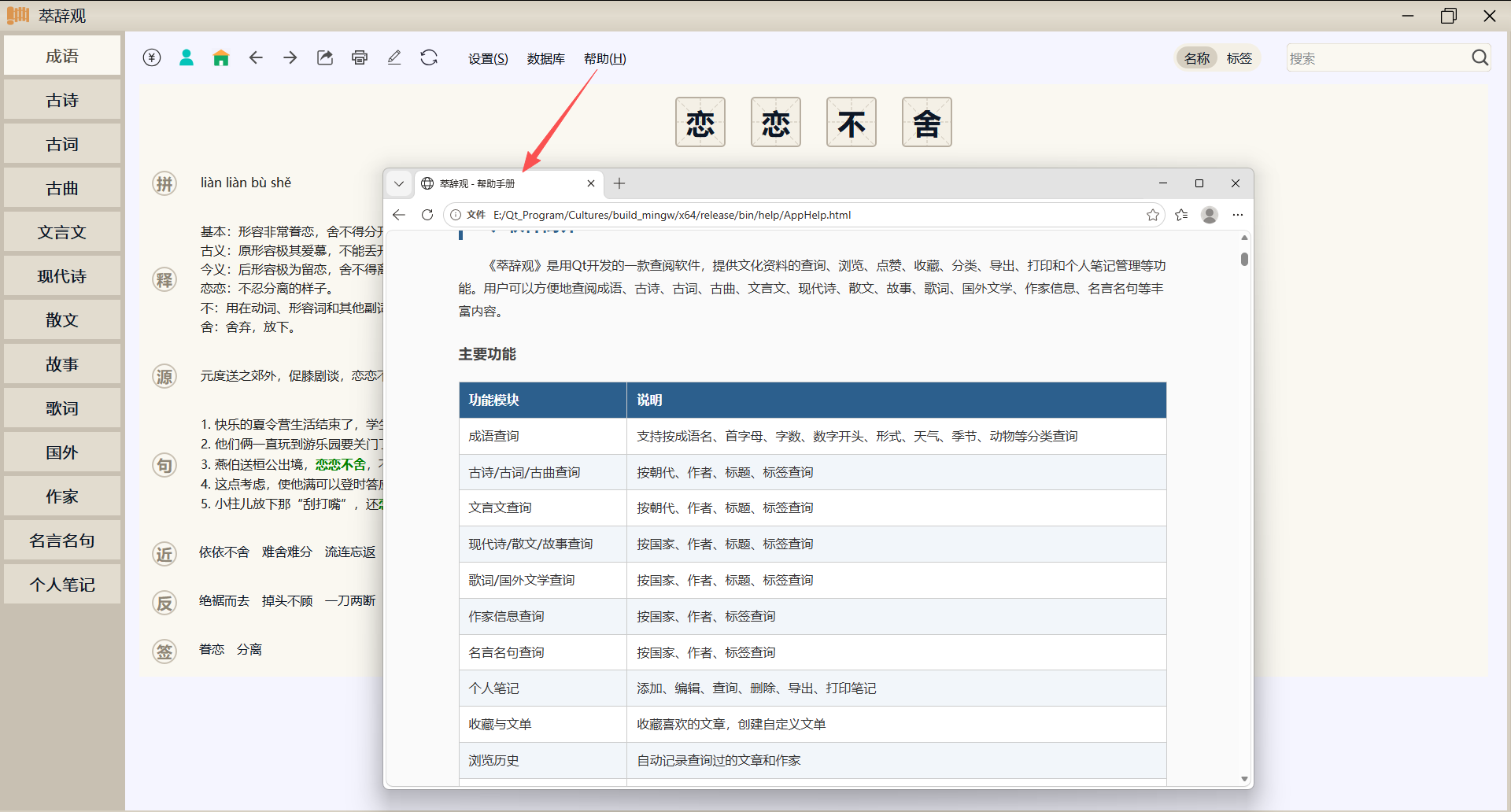Click the character tile 舍

[927, 122]
